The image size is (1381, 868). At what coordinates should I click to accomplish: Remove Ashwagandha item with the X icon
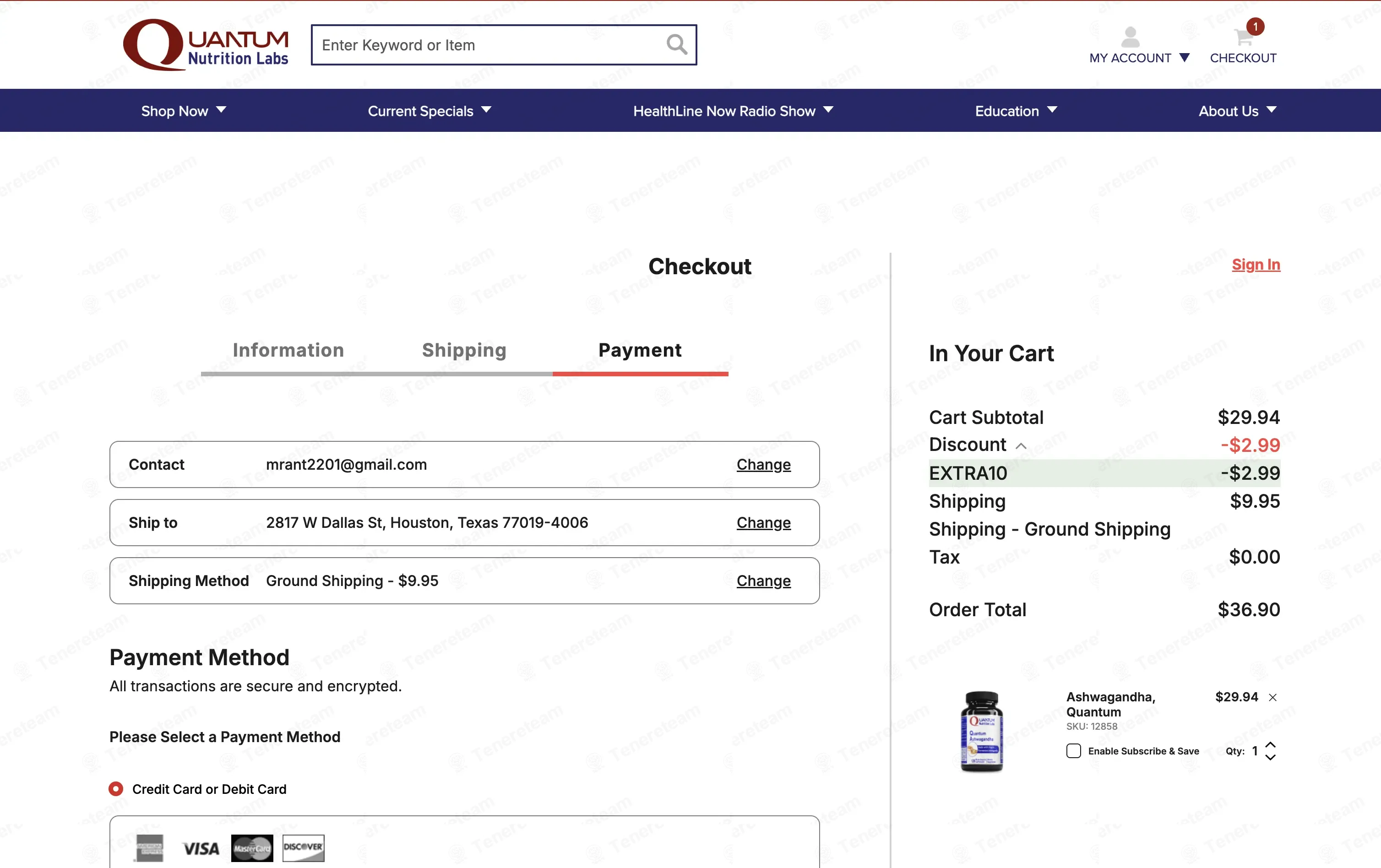[x=1272, y=697]
